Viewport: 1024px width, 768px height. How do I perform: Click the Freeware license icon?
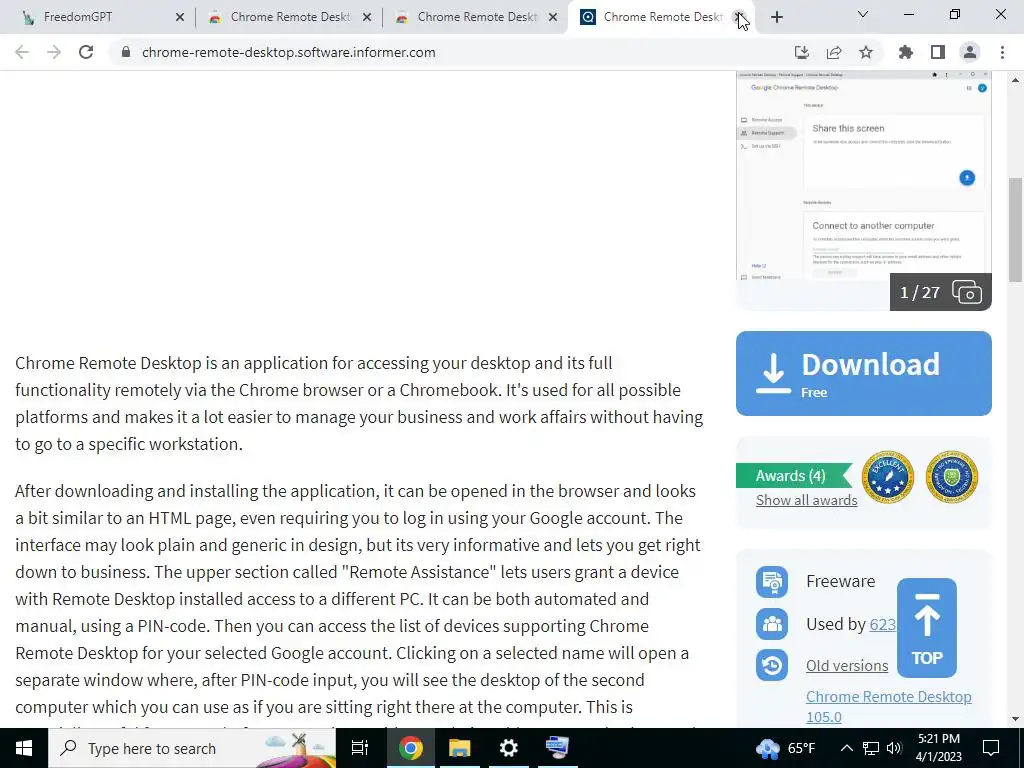772,581
